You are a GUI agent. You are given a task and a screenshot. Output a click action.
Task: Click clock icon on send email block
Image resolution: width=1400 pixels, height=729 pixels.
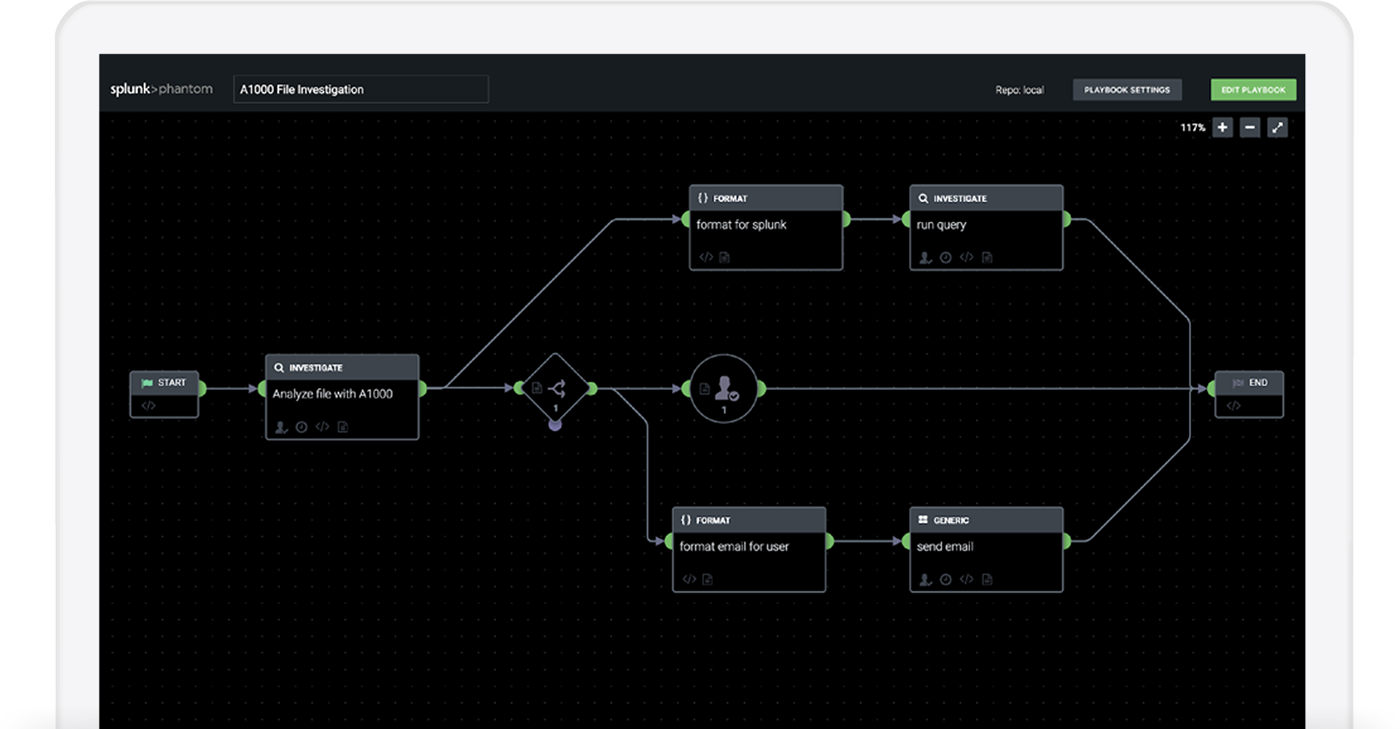[x=946, y=579]
